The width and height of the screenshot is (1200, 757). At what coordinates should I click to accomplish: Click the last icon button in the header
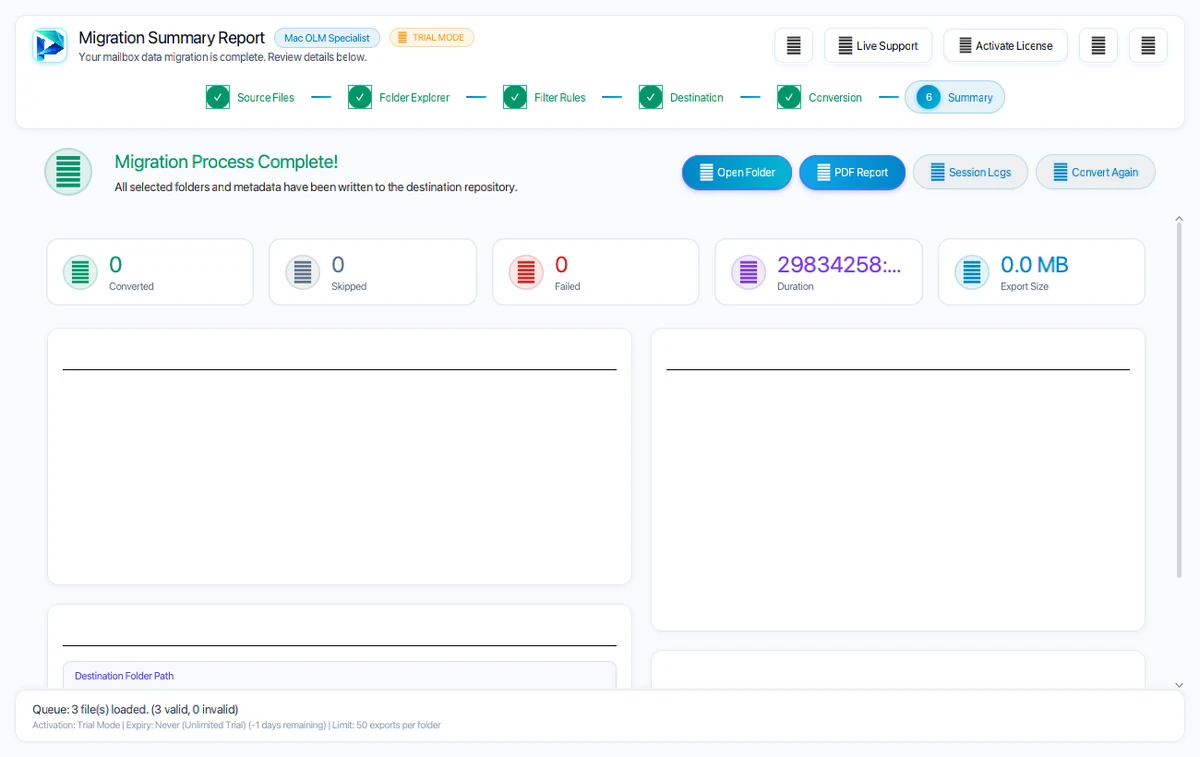click(1148, 46)
